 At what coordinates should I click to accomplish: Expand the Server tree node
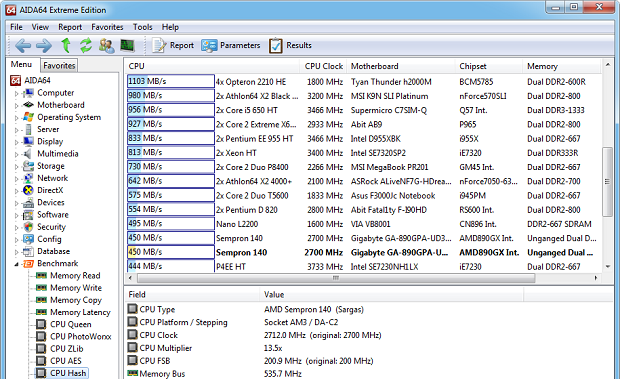coord(16,130)
